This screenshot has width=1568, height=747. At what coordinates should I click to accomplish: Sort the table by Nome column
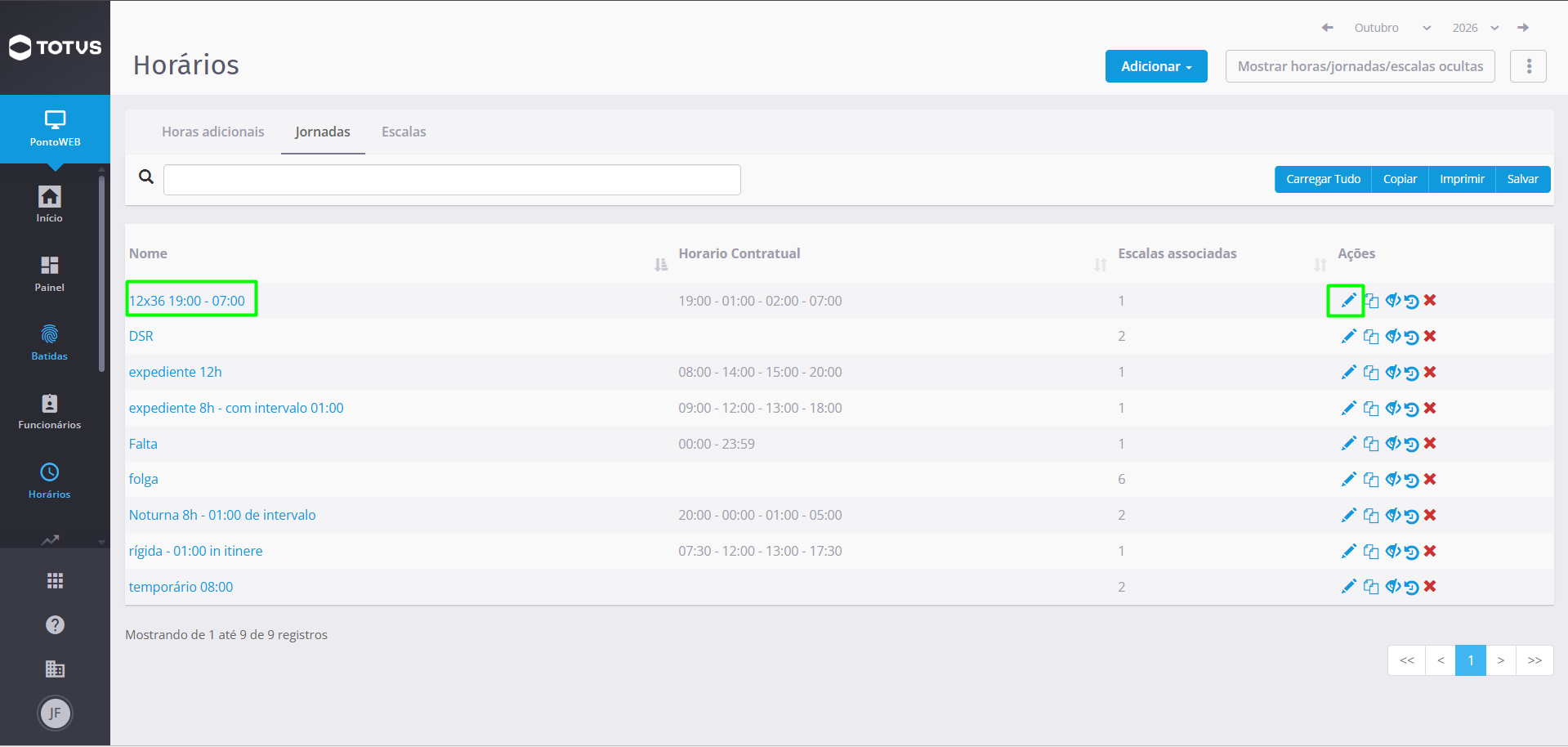point(661,264)
